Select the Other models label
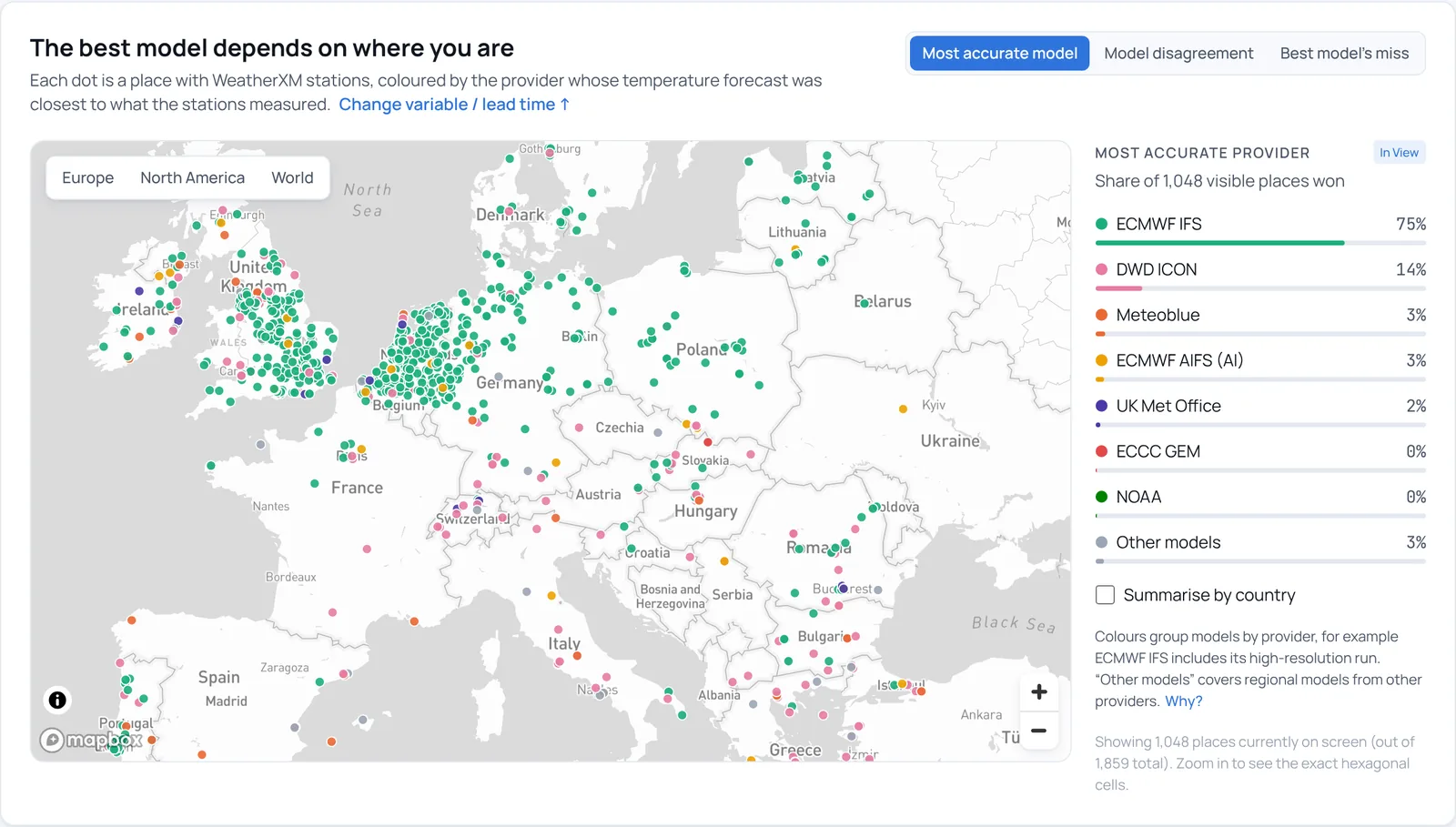Screen dimensions: 1456x827 click(x=1168, y=542)
